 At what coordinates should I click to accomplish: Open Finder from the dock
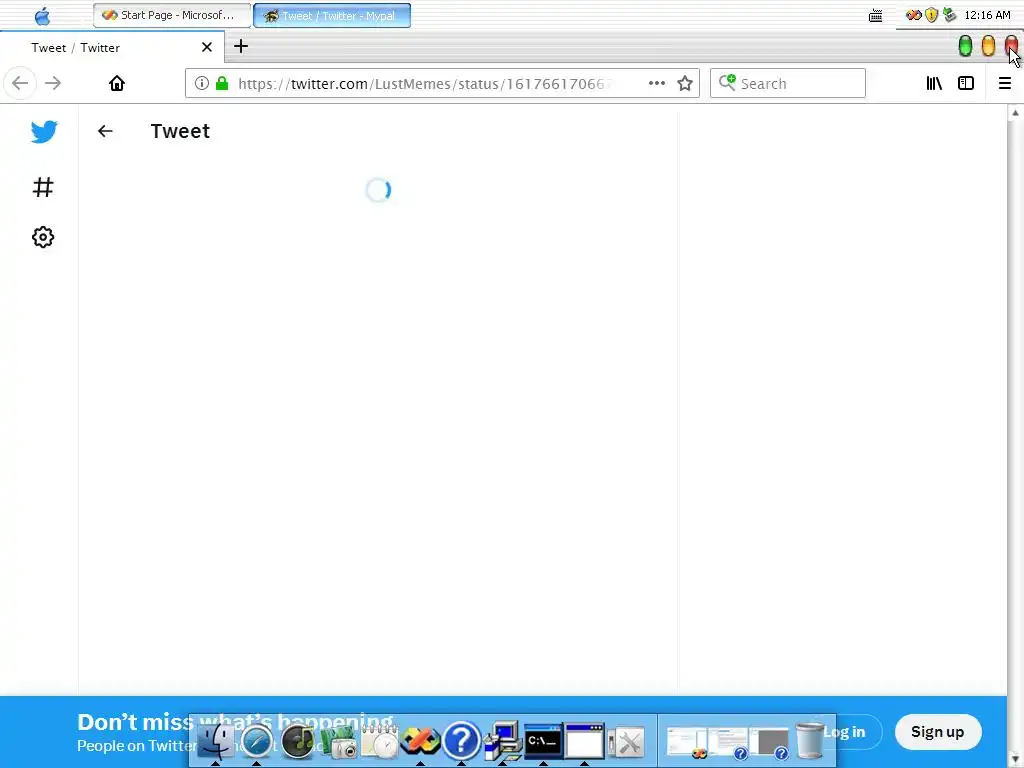216,741
